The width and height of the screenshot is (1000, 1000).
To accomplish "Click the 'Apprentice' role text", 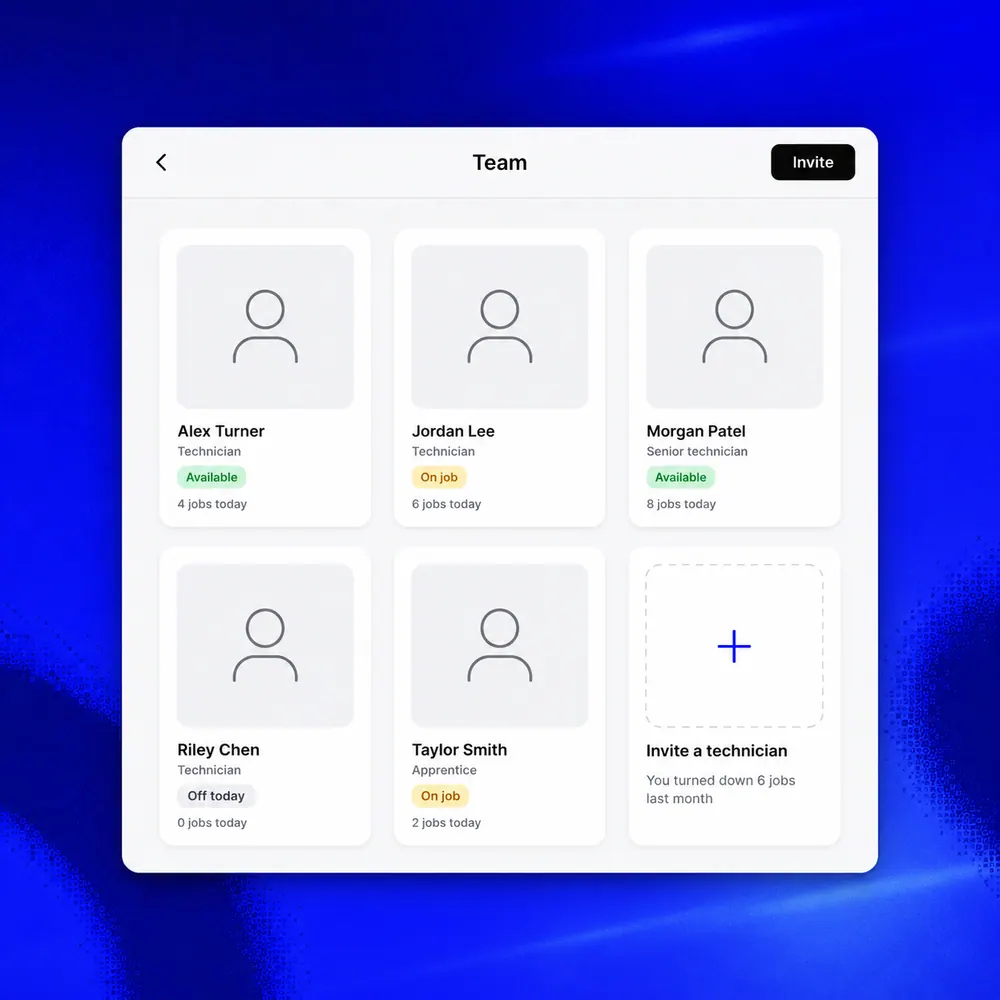I will click(x=445, y=770).
